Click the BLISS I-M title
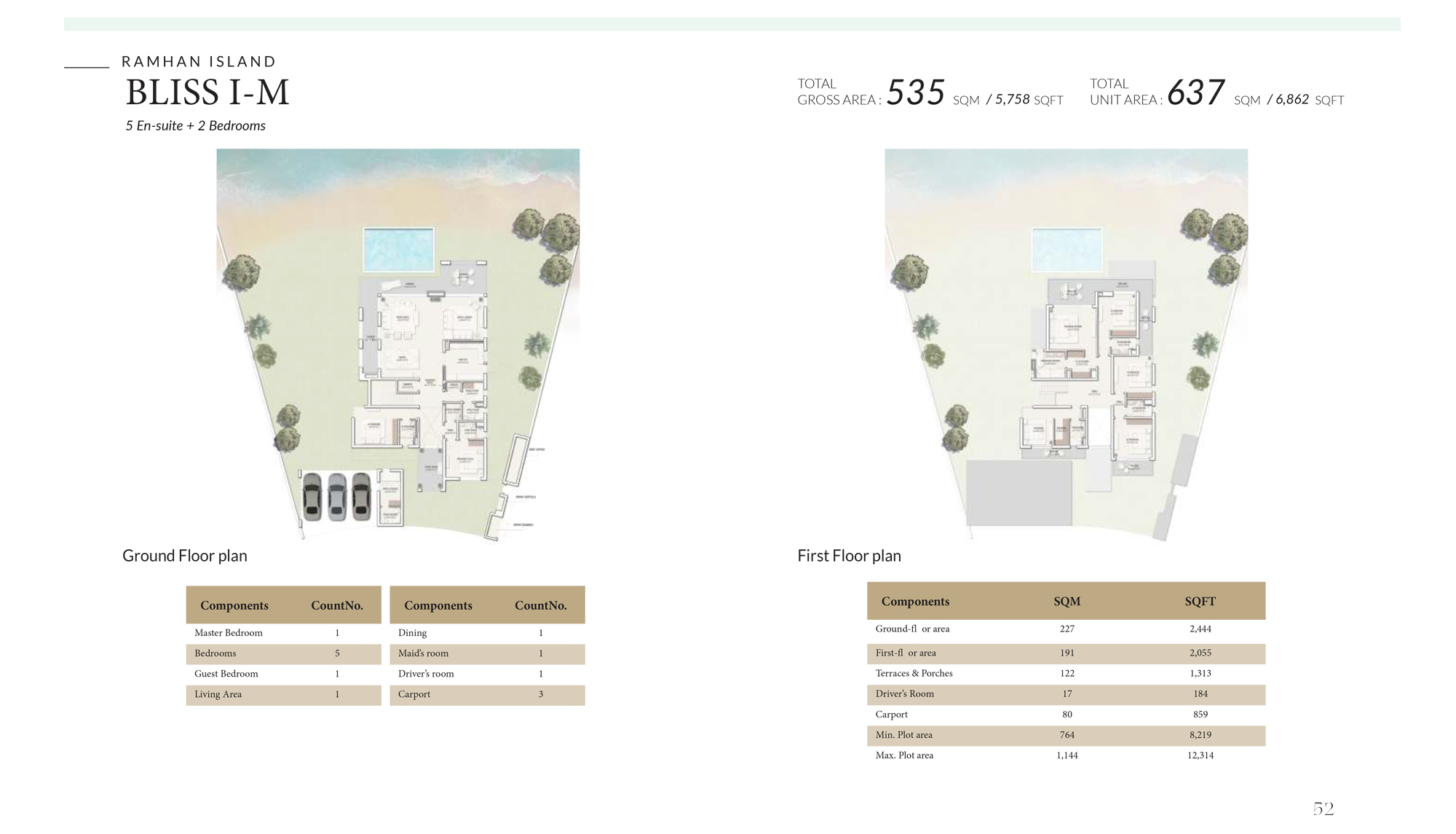The image size is (1456, 834). point(207,93)
